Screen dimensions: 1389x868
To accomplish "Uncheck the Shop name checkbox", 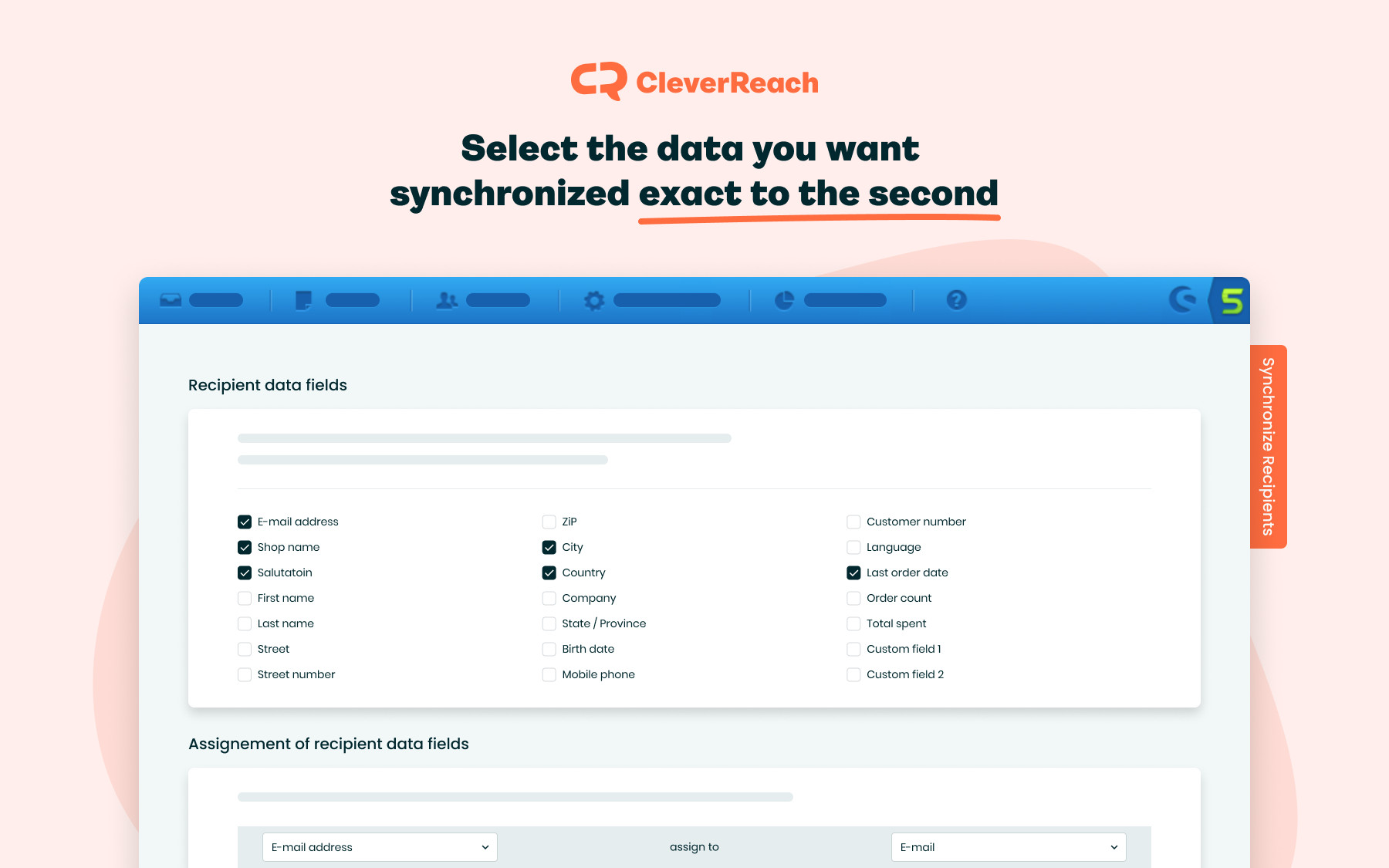I will [x=245, y=547].
